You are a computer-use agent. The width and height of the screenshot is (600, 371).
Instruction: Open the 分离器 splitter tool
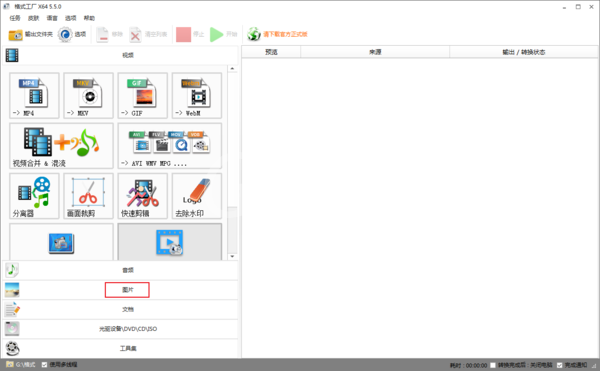click(34, 196)
